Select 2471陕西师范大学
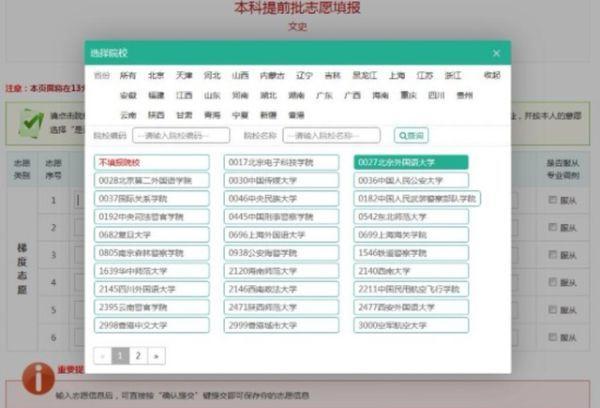This screenshot has width=600, height=408. tap(281, 307)
